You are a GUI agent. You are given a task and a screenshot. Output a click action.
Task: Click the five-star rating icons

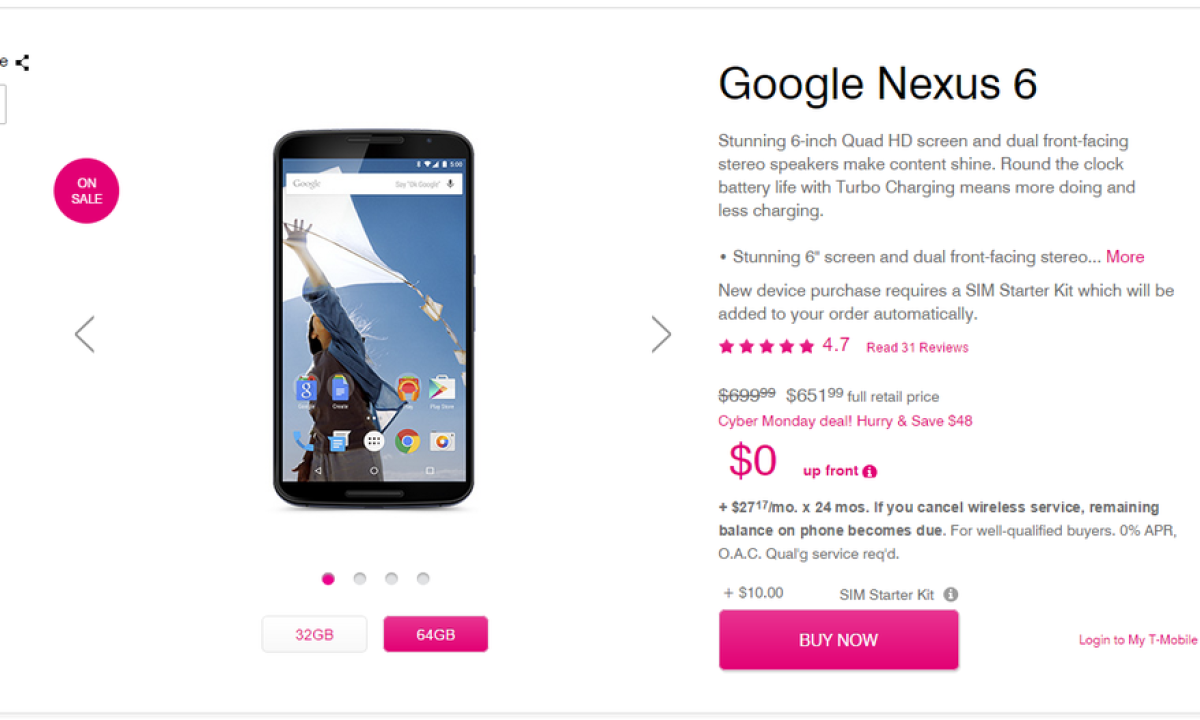click(767, 347)
